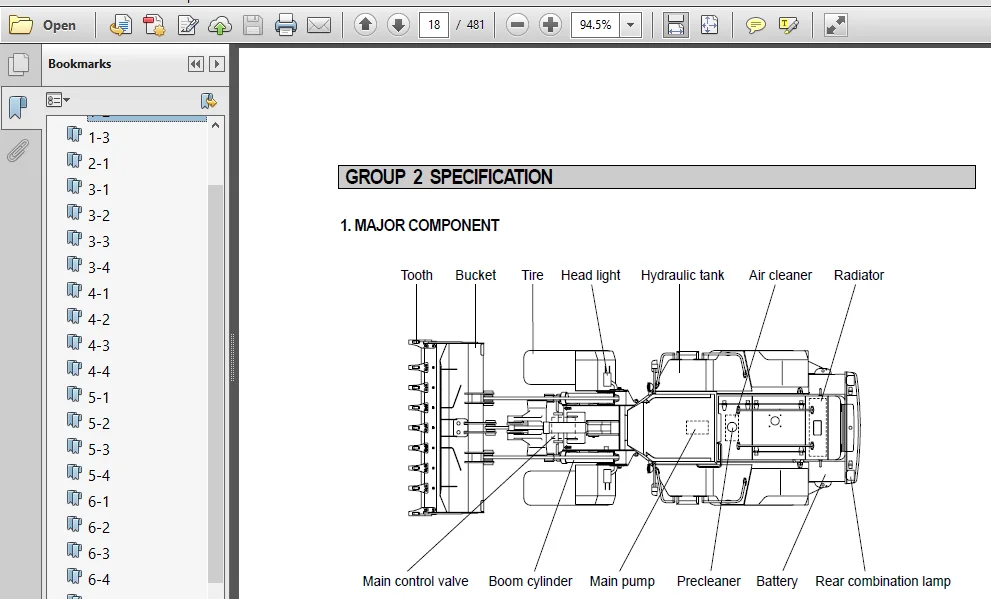
Task: Toggle the Bookmarks panel icon
Action: click(19, 108)
